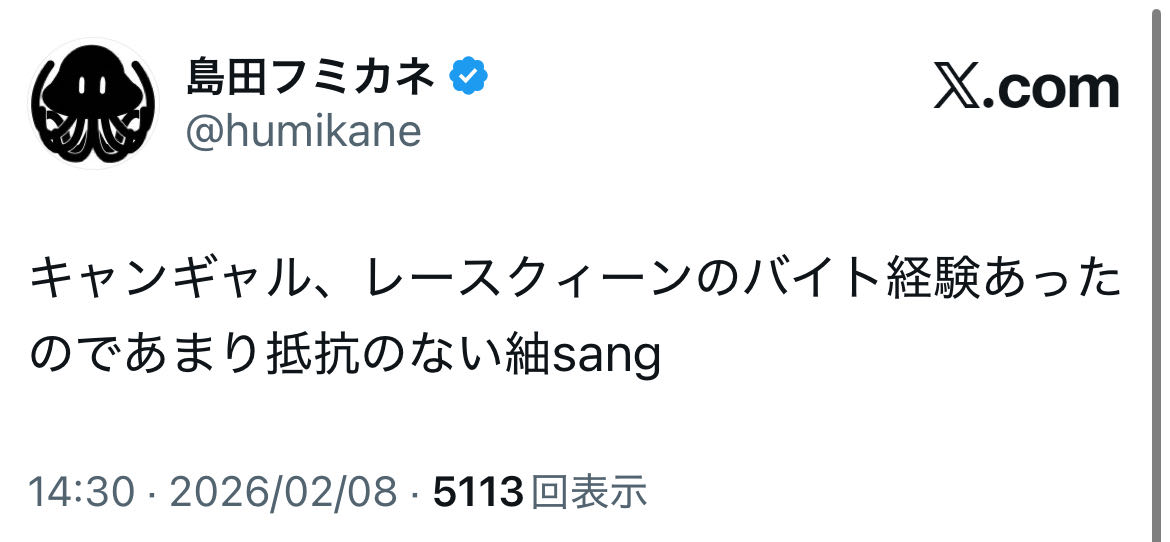Click the word "sang" ending the tweet
This screenshot has width=1170, height=542.
[x=607, y=357]
